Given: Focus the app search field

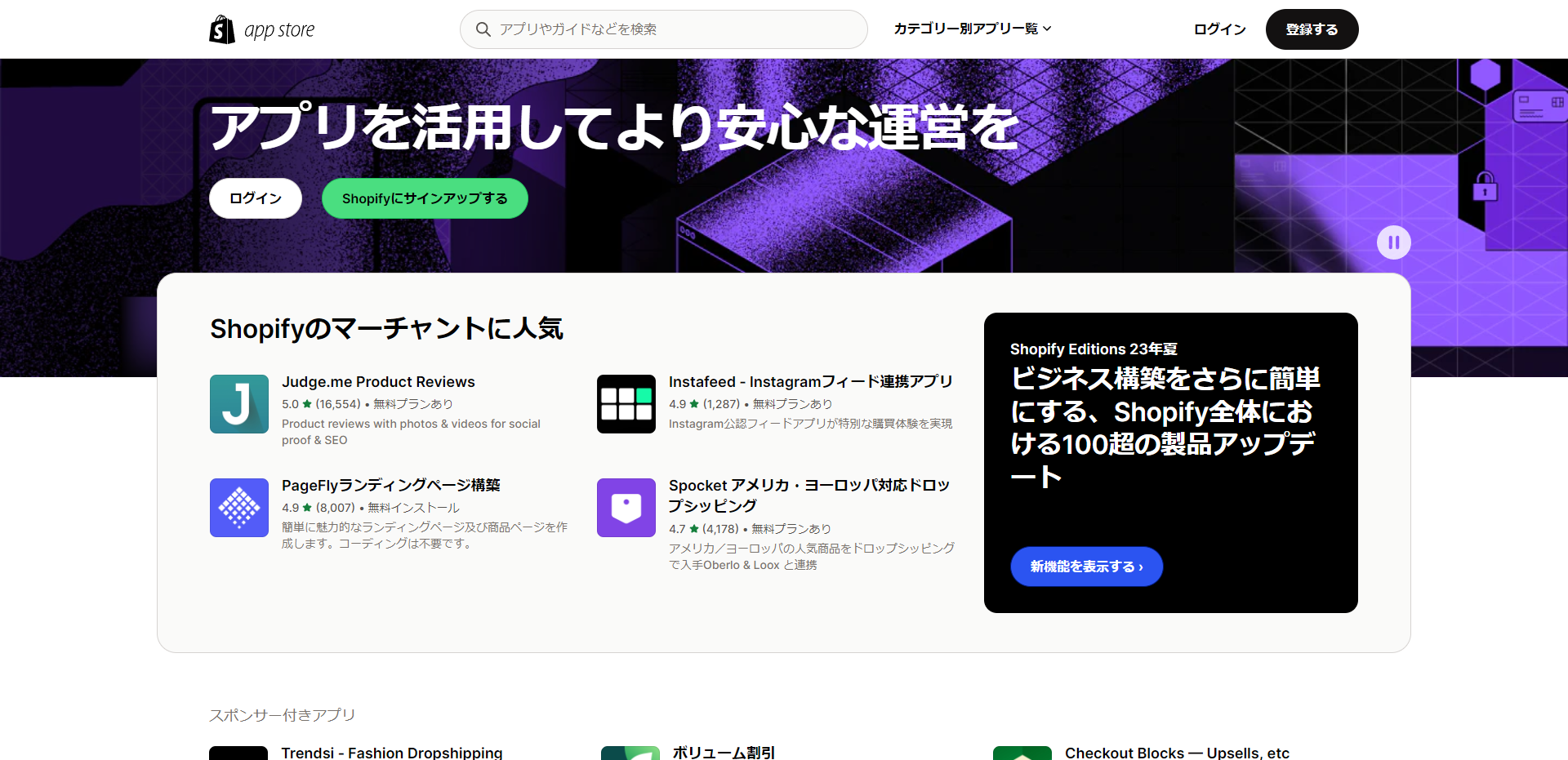Looking at the screenshot, I should point(663,29).
